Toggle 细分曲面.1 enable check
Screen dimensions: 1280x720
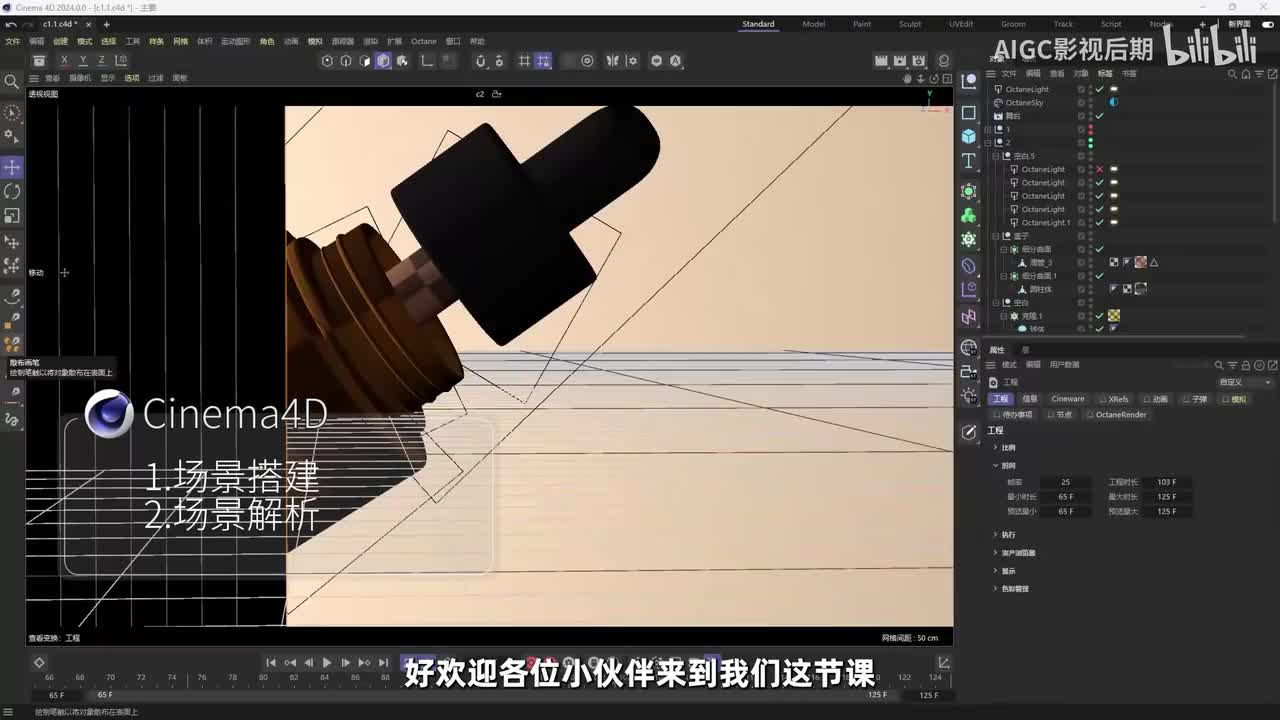click(x=1100, y=276)
